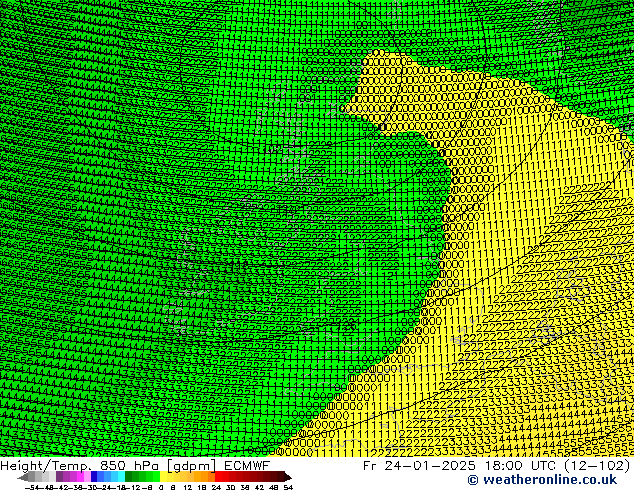Select the dark green swatch above -12

[x=129, y=477]
